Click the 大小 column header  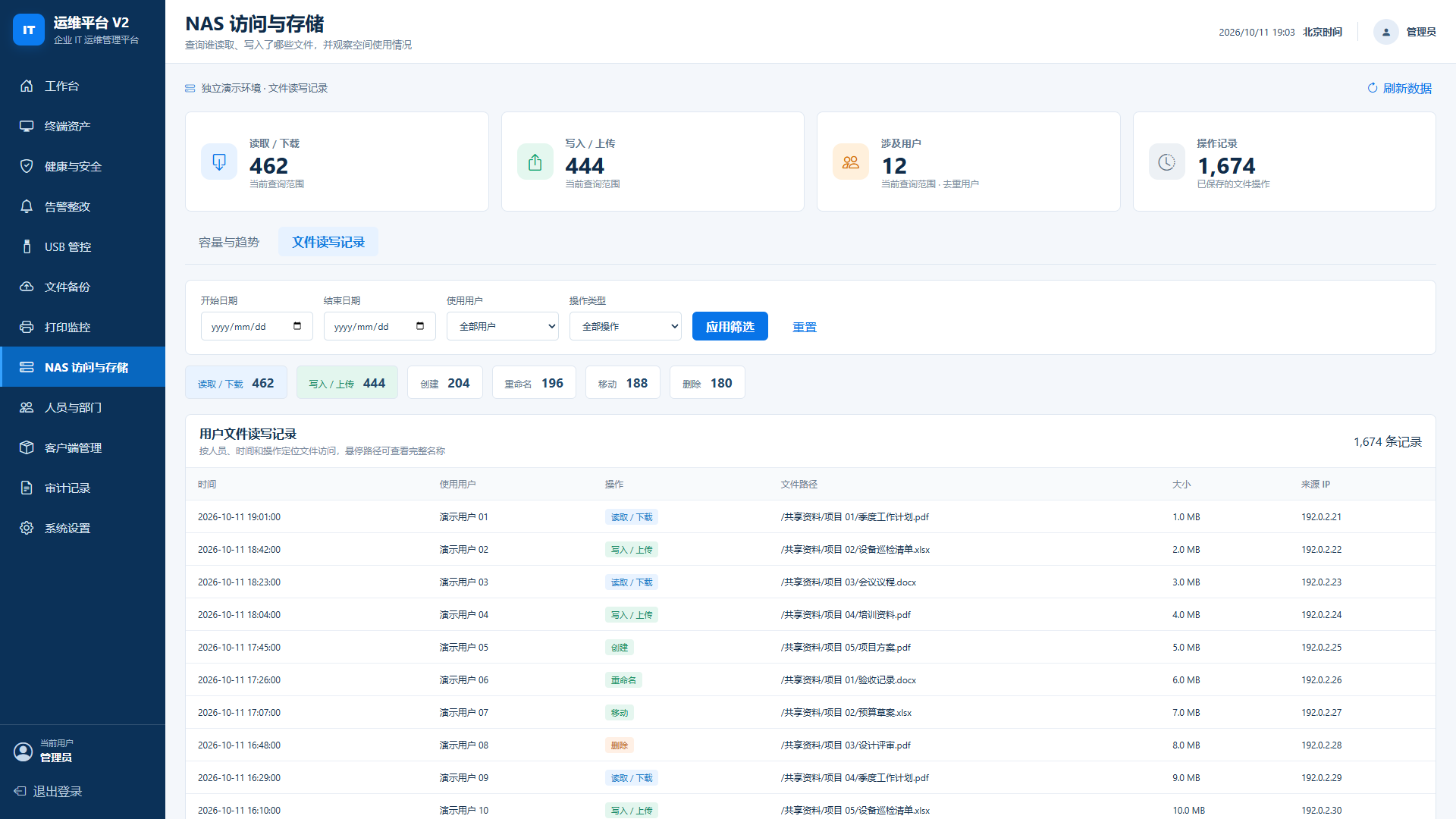point(1181,484)
